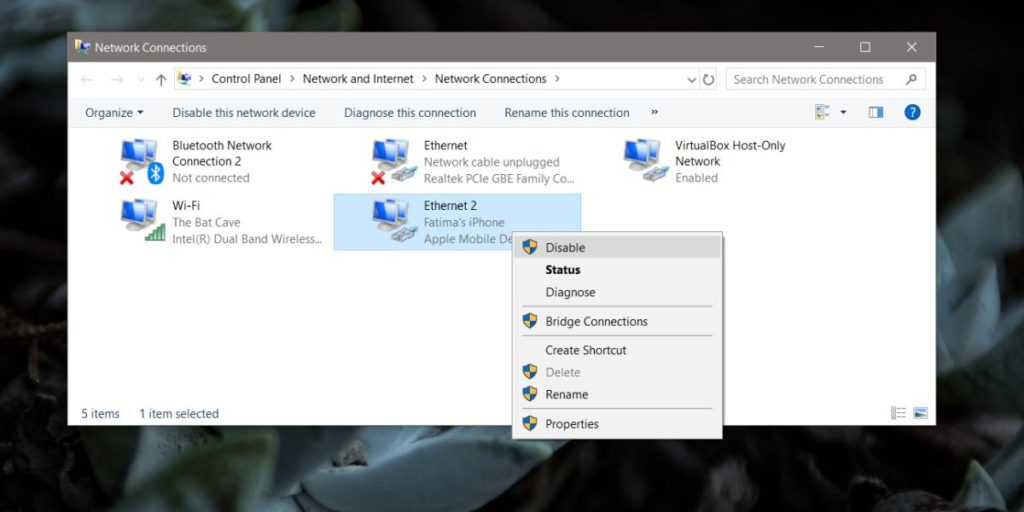Image resolution: width=1024 pixels, height=512 pixels.
Task: Select the Bluetooth Network Connection 2 adapter icon
Action: pyautogui.click(x=141, y=161)
